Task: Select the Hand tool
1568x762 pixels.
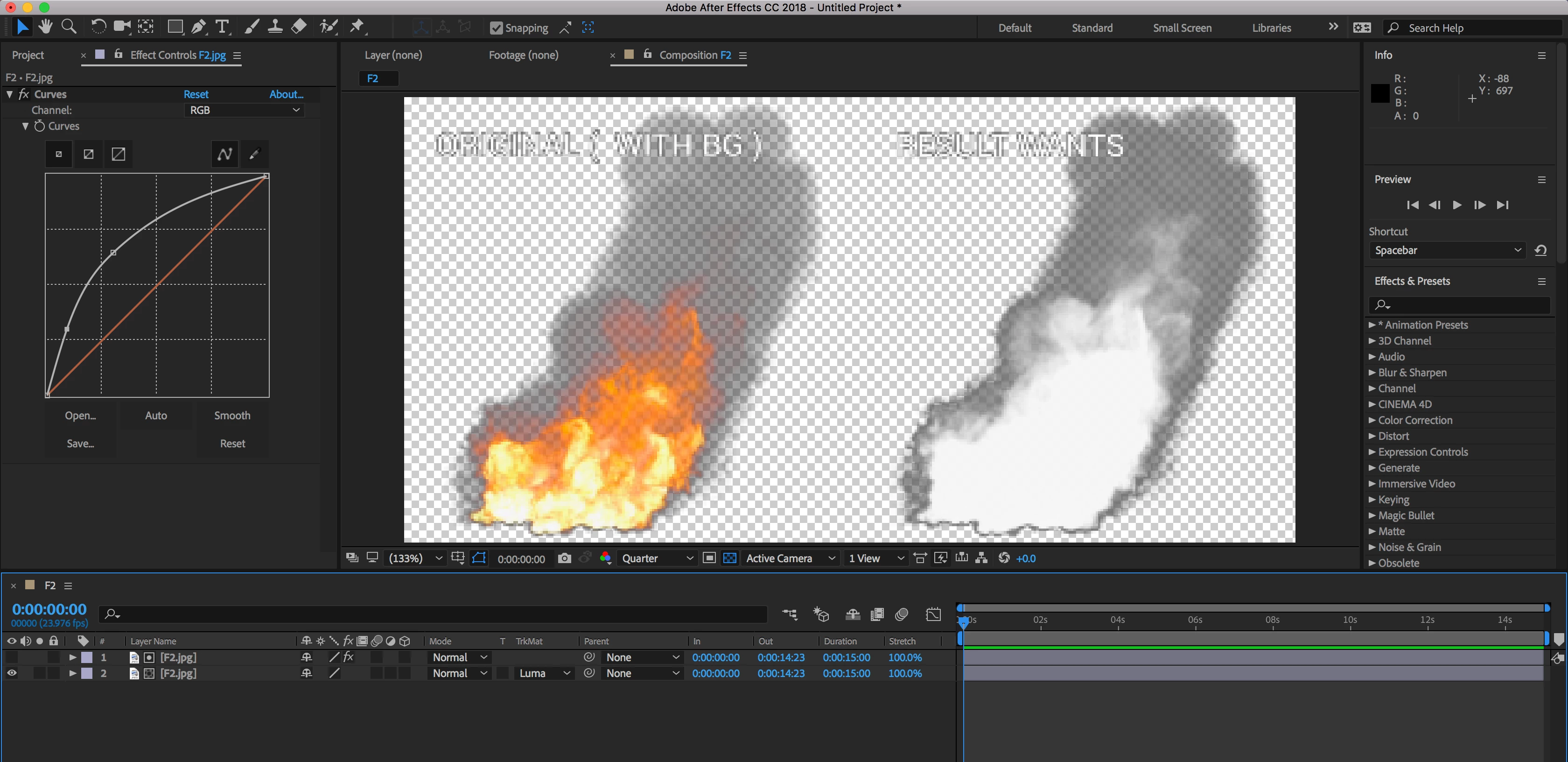Action: point(45,27)
